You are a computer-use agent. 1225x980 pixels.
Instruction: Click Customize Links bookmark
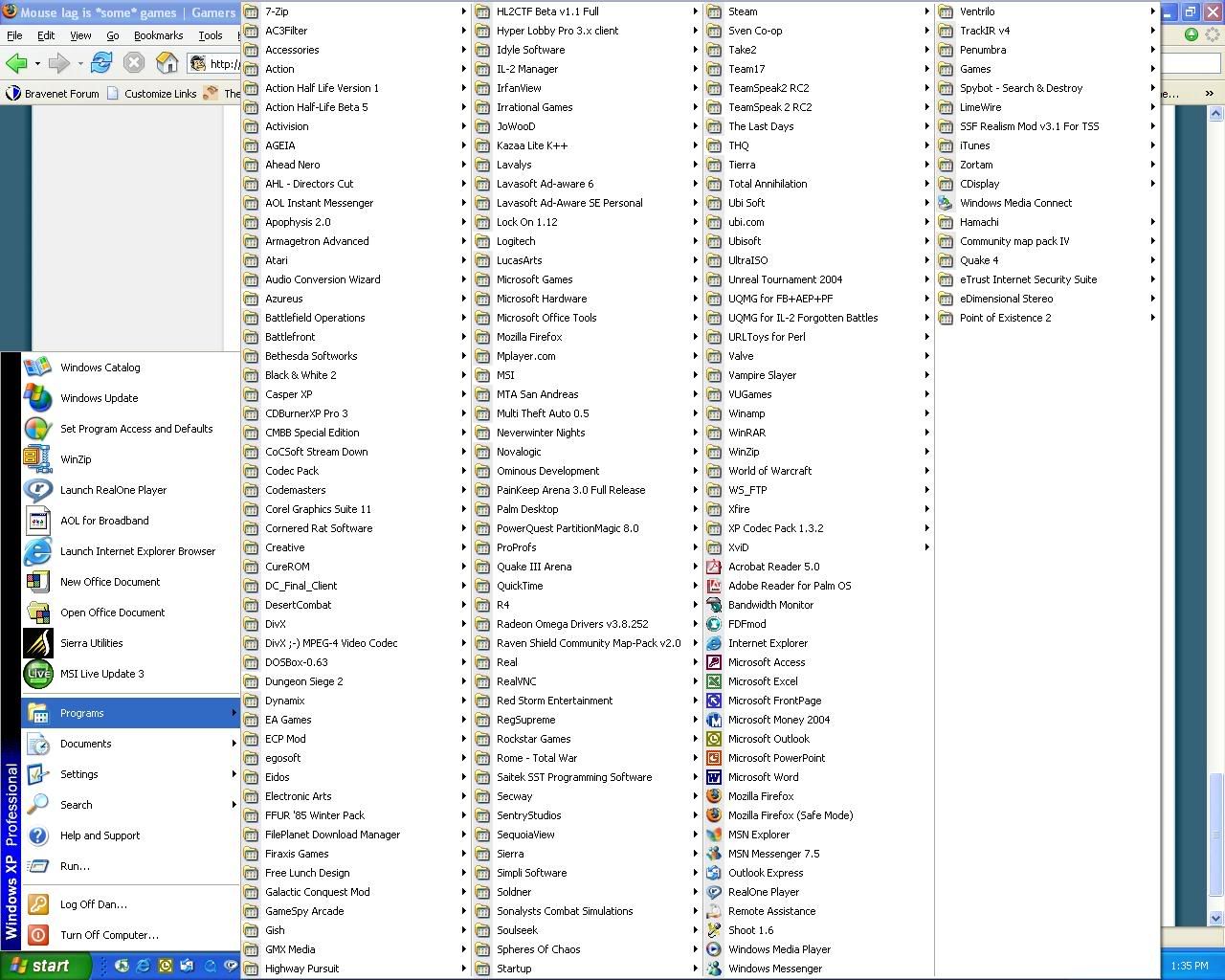pos(151,94)
